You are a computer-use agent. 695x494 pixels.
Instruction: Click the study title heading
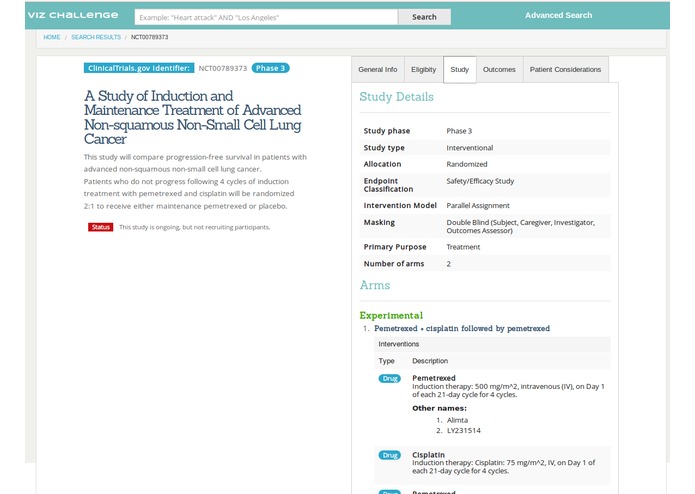point(193,117)
